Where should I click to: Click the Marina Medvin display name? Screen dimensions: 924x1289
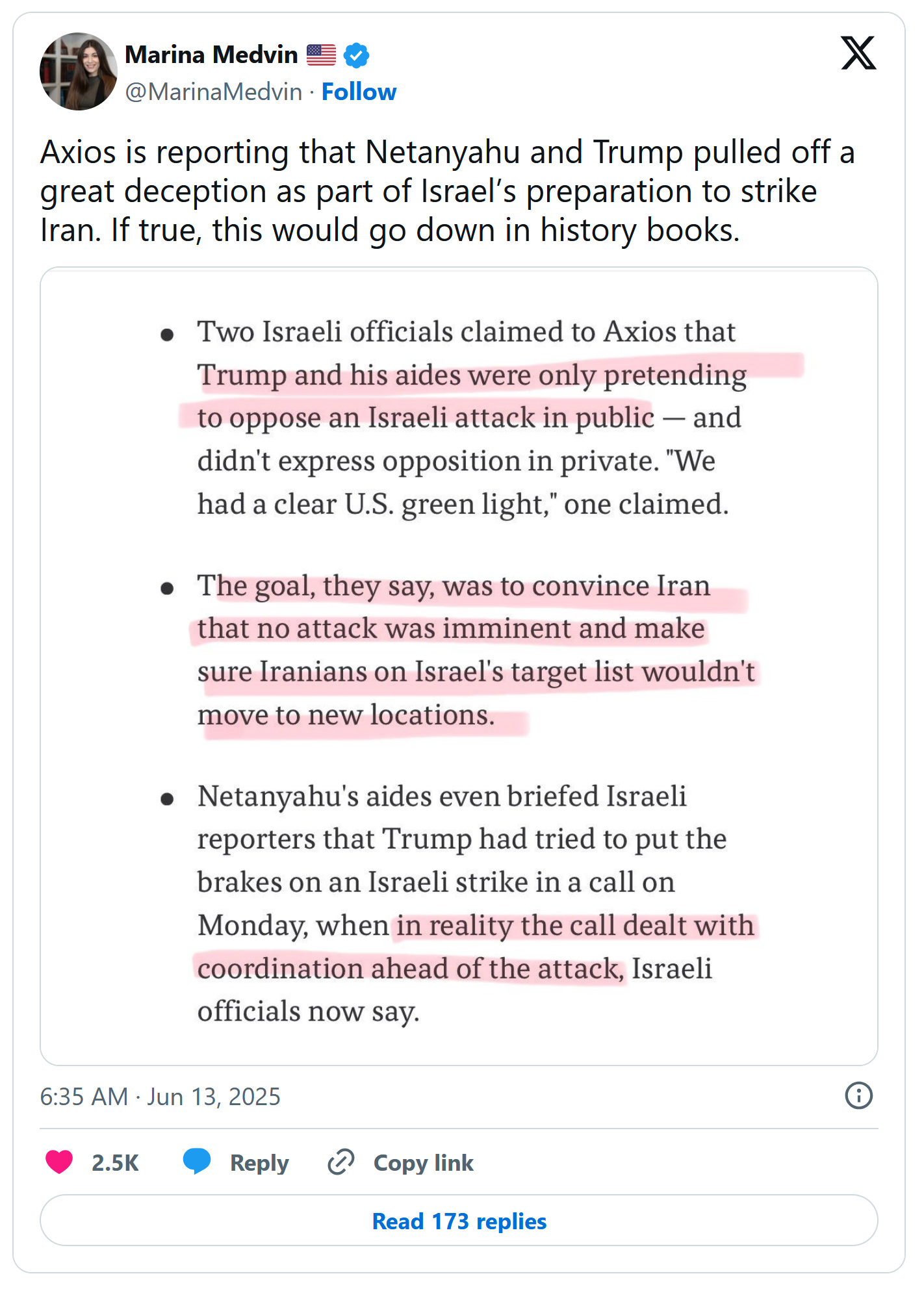211,55
